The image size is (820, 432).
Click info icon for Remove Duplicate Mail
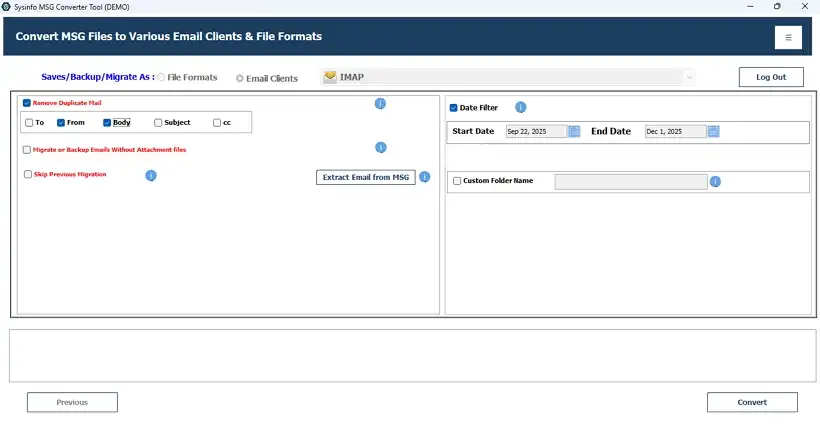click(x=380, y=104)
